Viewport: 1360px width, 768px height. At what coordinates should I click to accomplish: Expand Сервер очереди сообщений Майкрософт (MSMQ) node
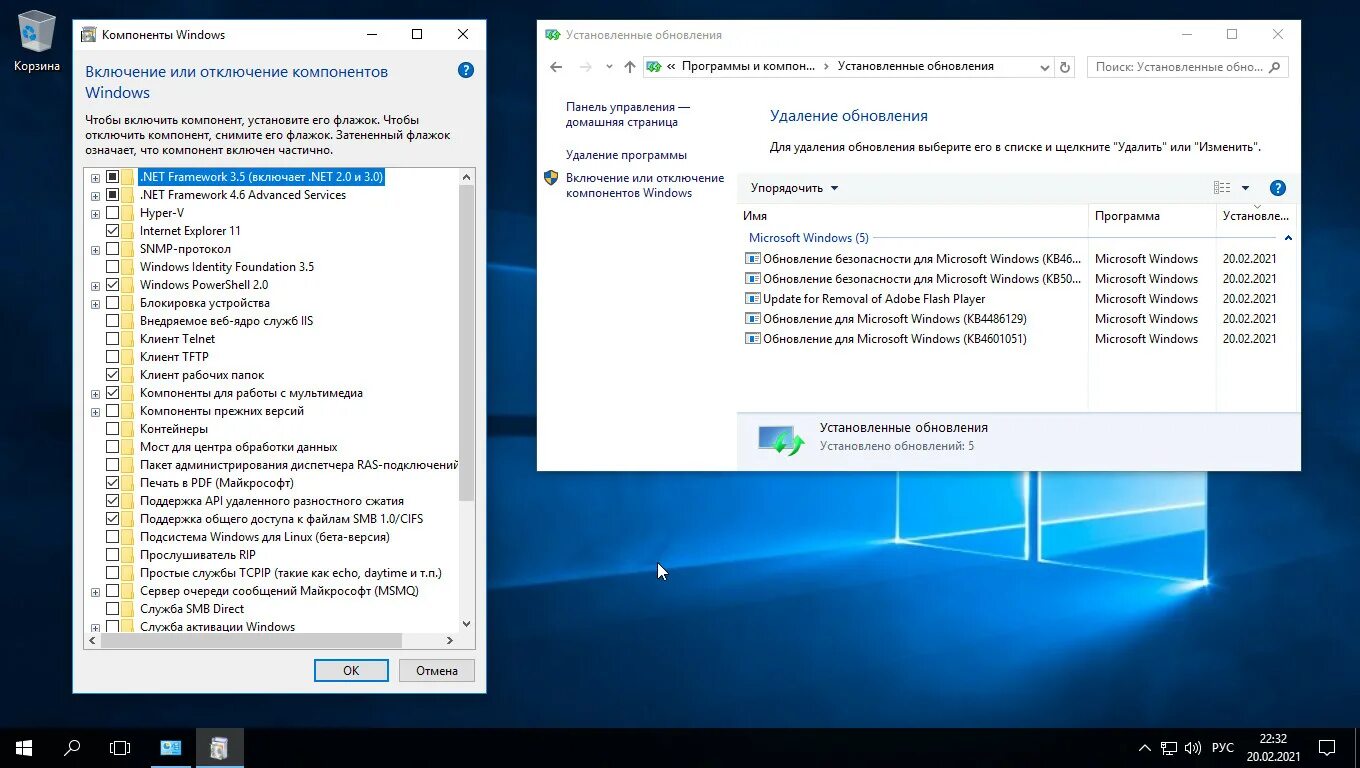pos(95,591)
